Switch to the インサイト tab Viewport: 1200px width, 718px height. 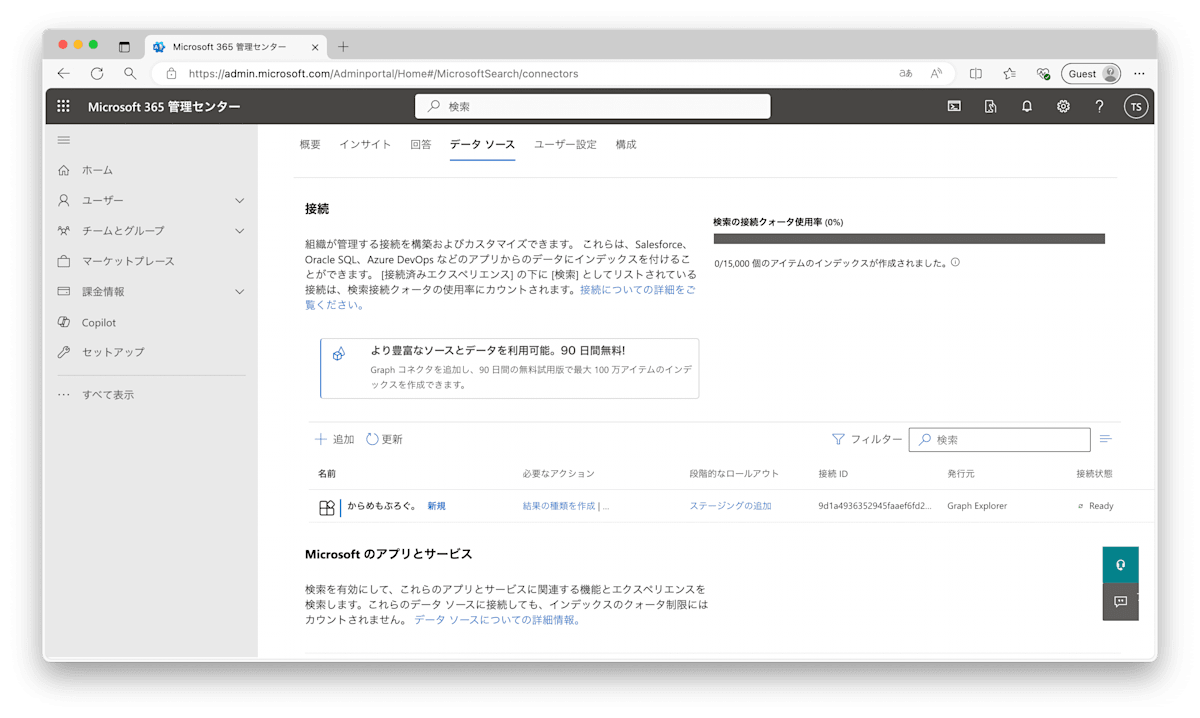pos(365,144)
